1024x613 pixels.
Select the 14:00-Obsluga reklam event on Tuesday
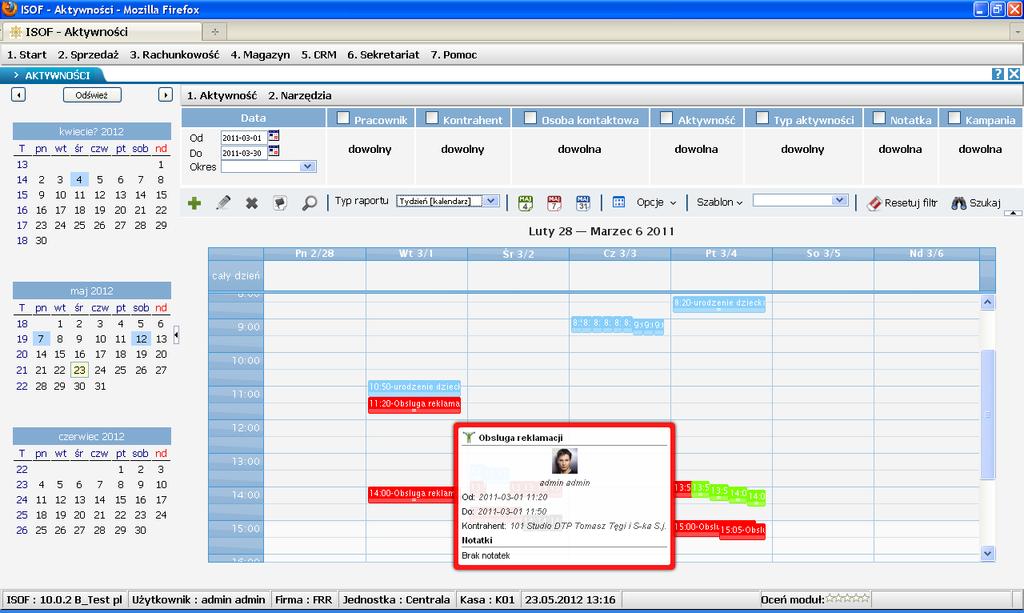point(411,494)
